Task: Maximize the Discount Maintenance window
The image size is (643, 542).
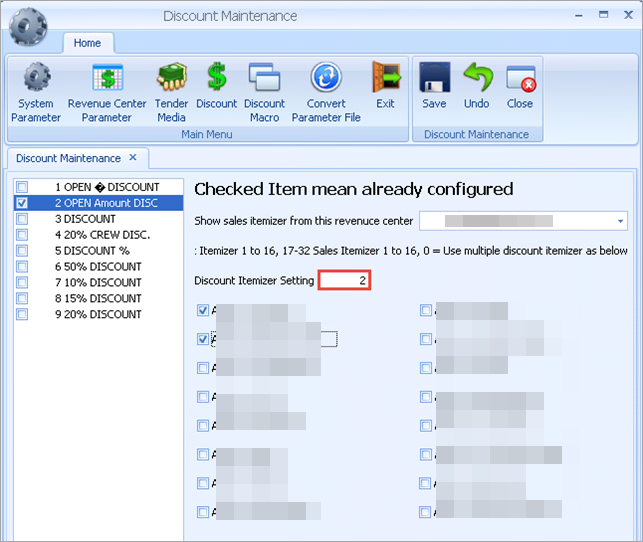Action: [x=603, y=15]
